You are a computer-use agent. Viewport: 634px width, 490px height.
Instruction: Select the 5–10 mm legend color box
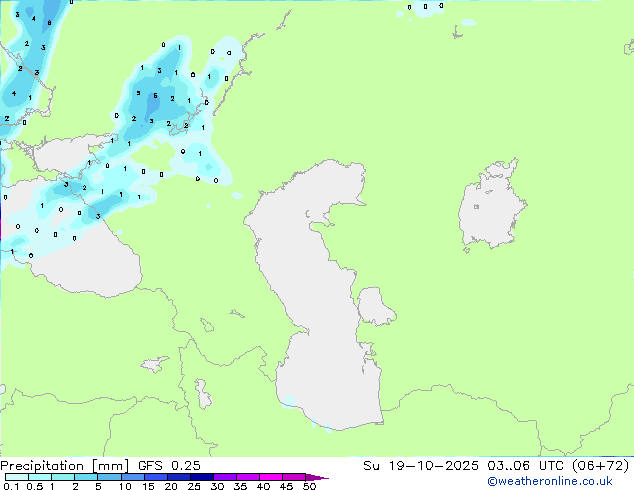pyautogui.click(x=109, y=477)
